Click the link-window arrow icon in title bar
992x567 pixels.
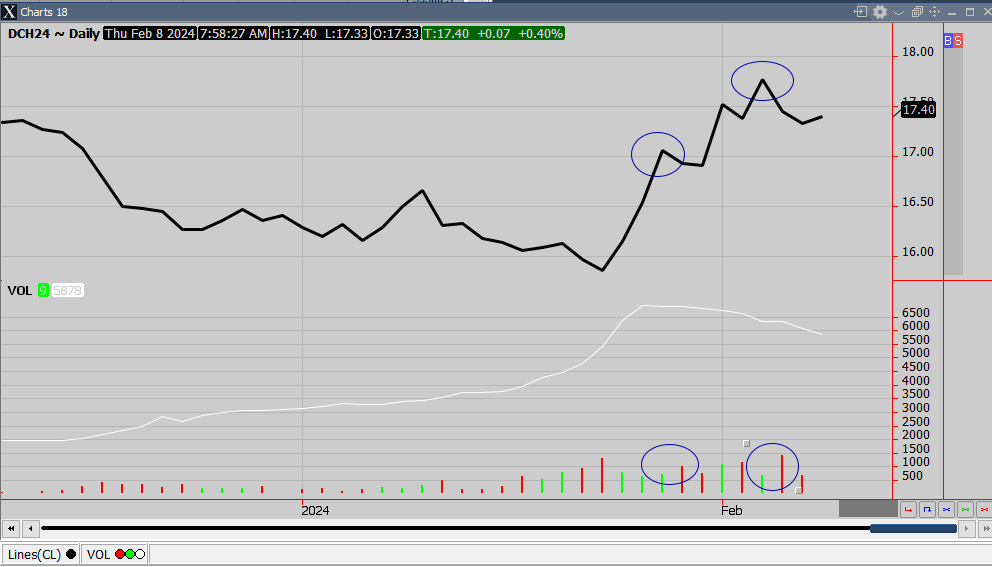coord(860,11)
